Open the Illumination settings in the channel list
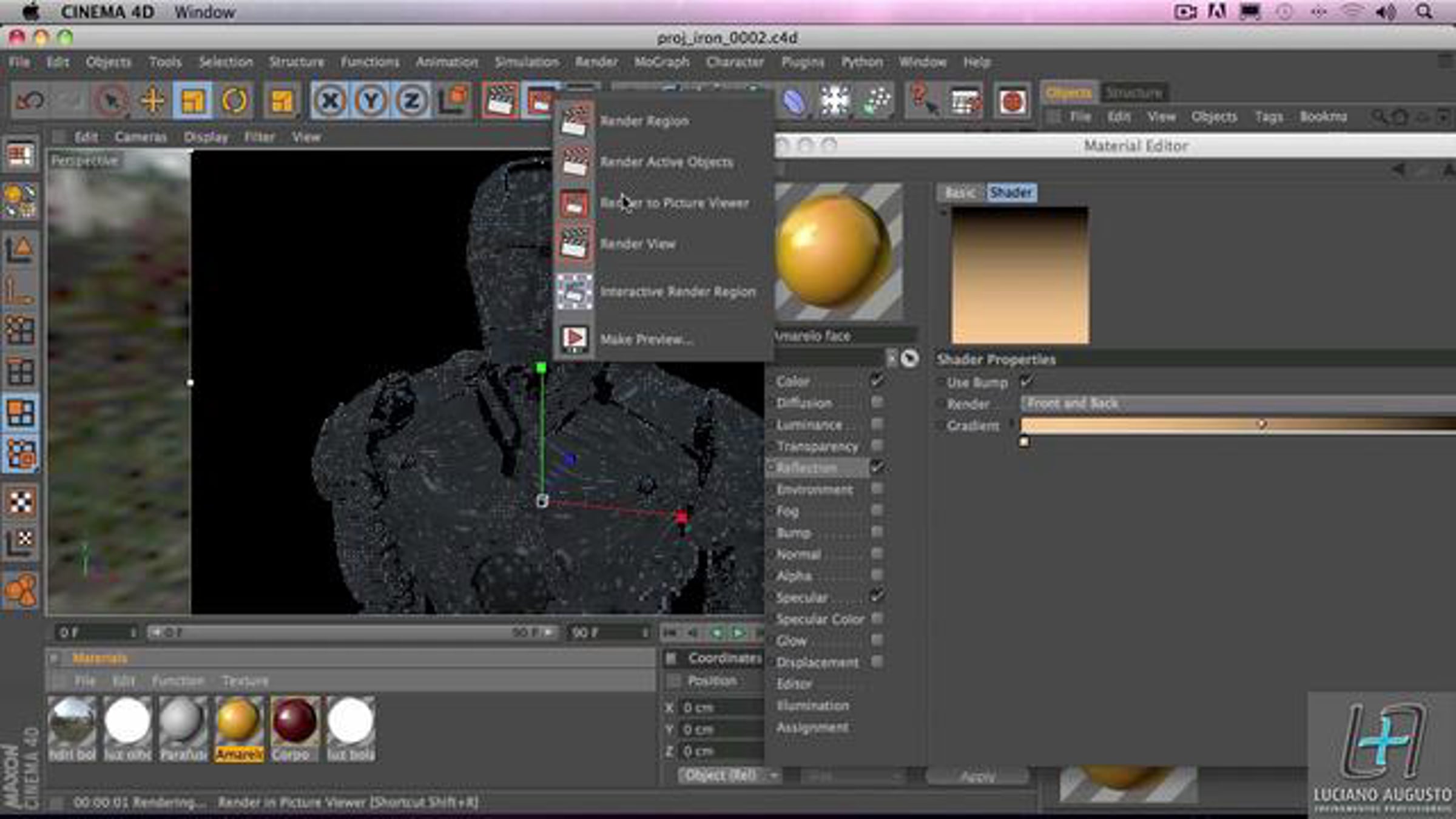This screenshot has width=1456, height=819. (x=812, y=706)
